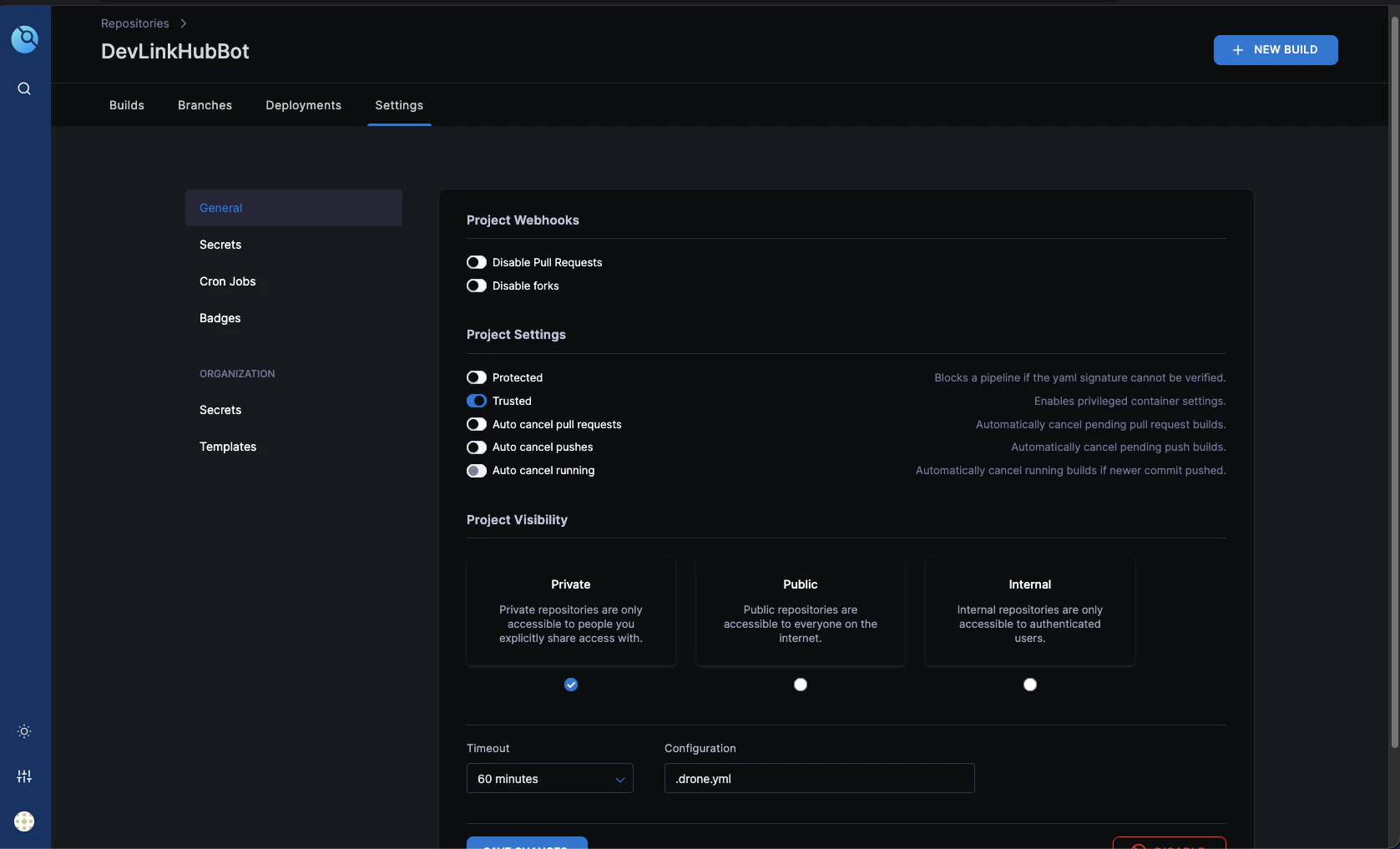The image size is (1400, 849).
Task: Enable Auto cancel pull requests toggle
Action: [477, 424]
